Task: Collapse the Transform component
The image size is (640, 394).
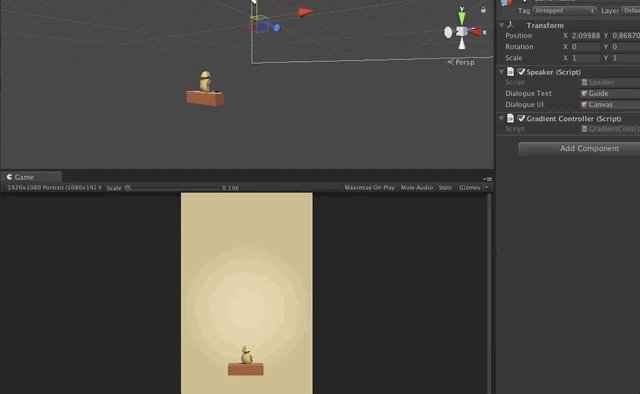Action: (x=501, y=25)
